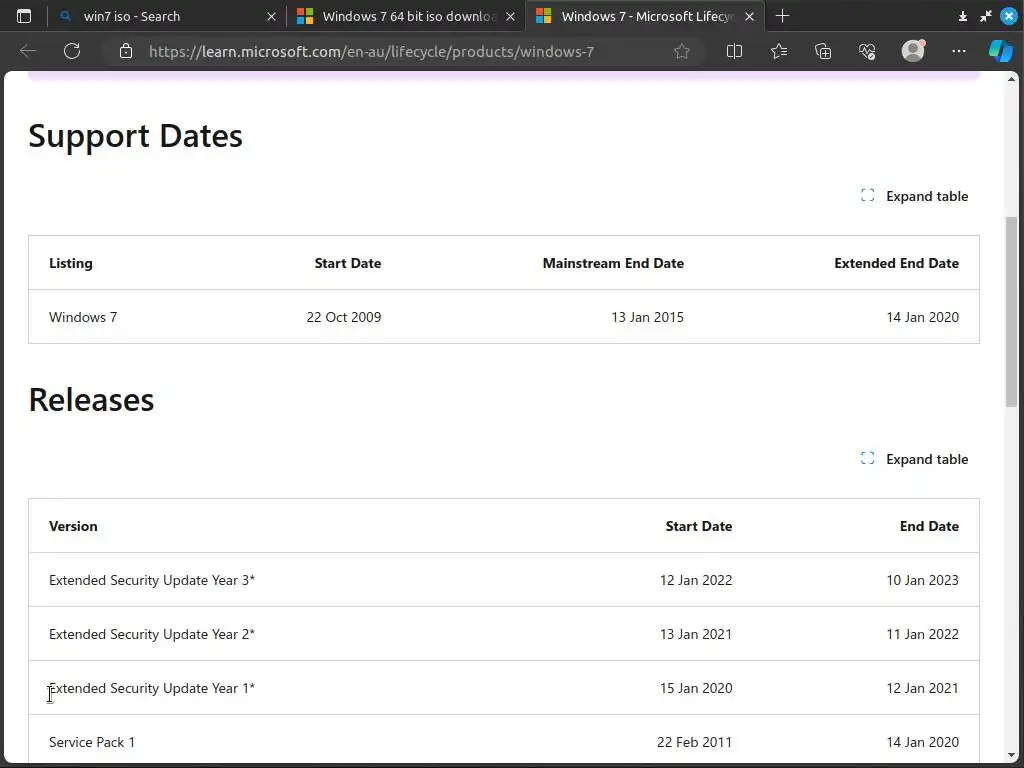Open a new tab with plus button

point(782,16)
